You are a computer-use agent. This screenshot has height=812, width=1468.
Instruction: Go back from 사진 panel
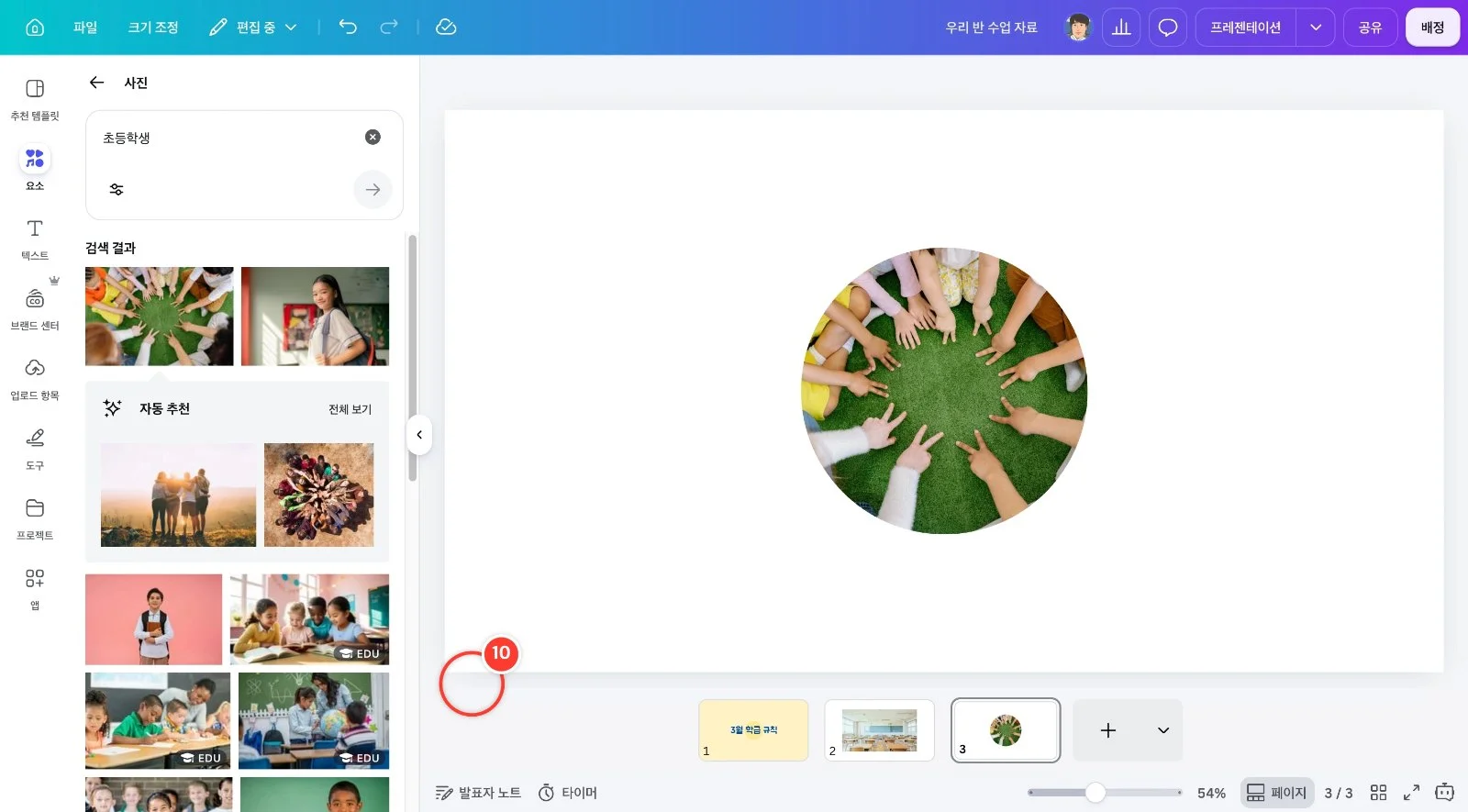click(96, 83)
